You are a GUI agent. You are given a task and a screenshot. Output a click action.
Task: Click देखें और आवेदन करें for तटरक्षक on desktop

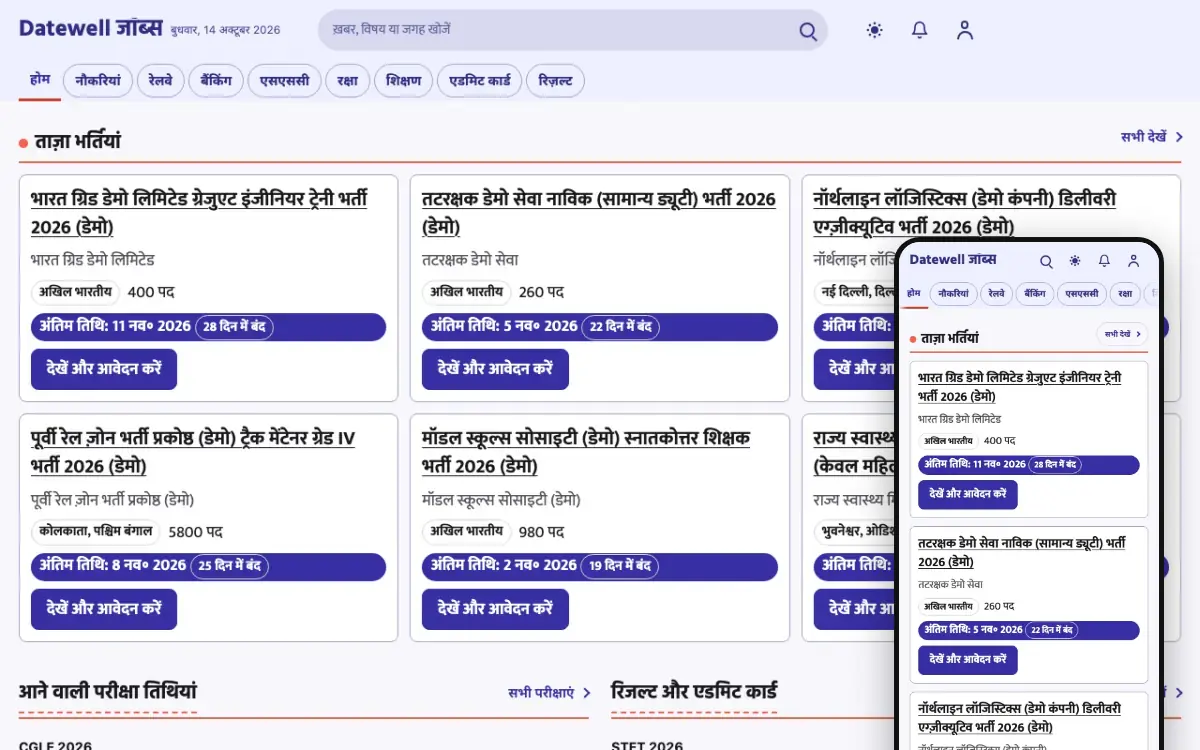[x=495, y=369]
